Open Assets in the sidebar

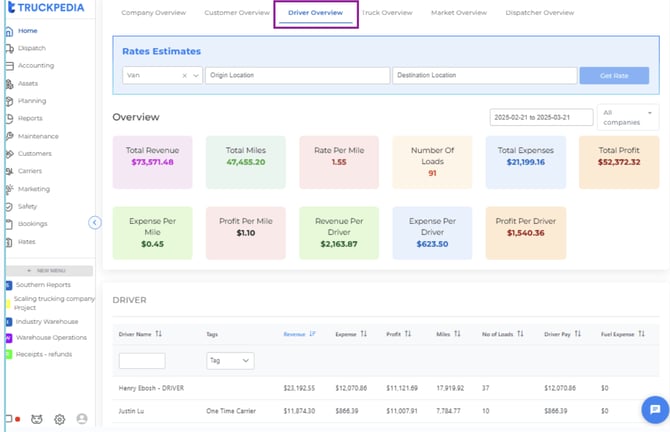(28, 83)
